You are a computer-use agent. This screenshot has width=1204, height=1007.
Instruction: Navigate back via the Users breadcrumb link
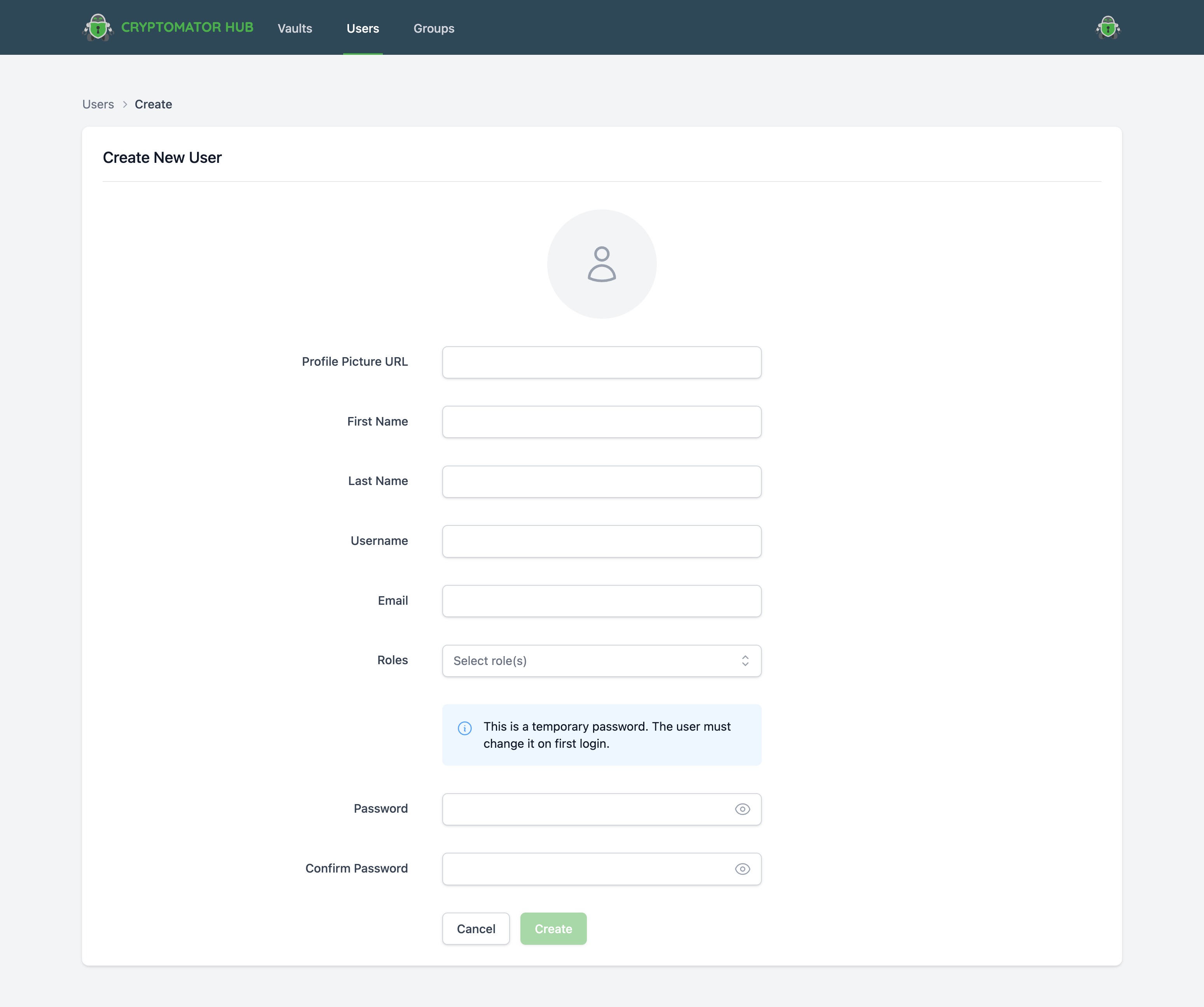(x=98, y=104)
